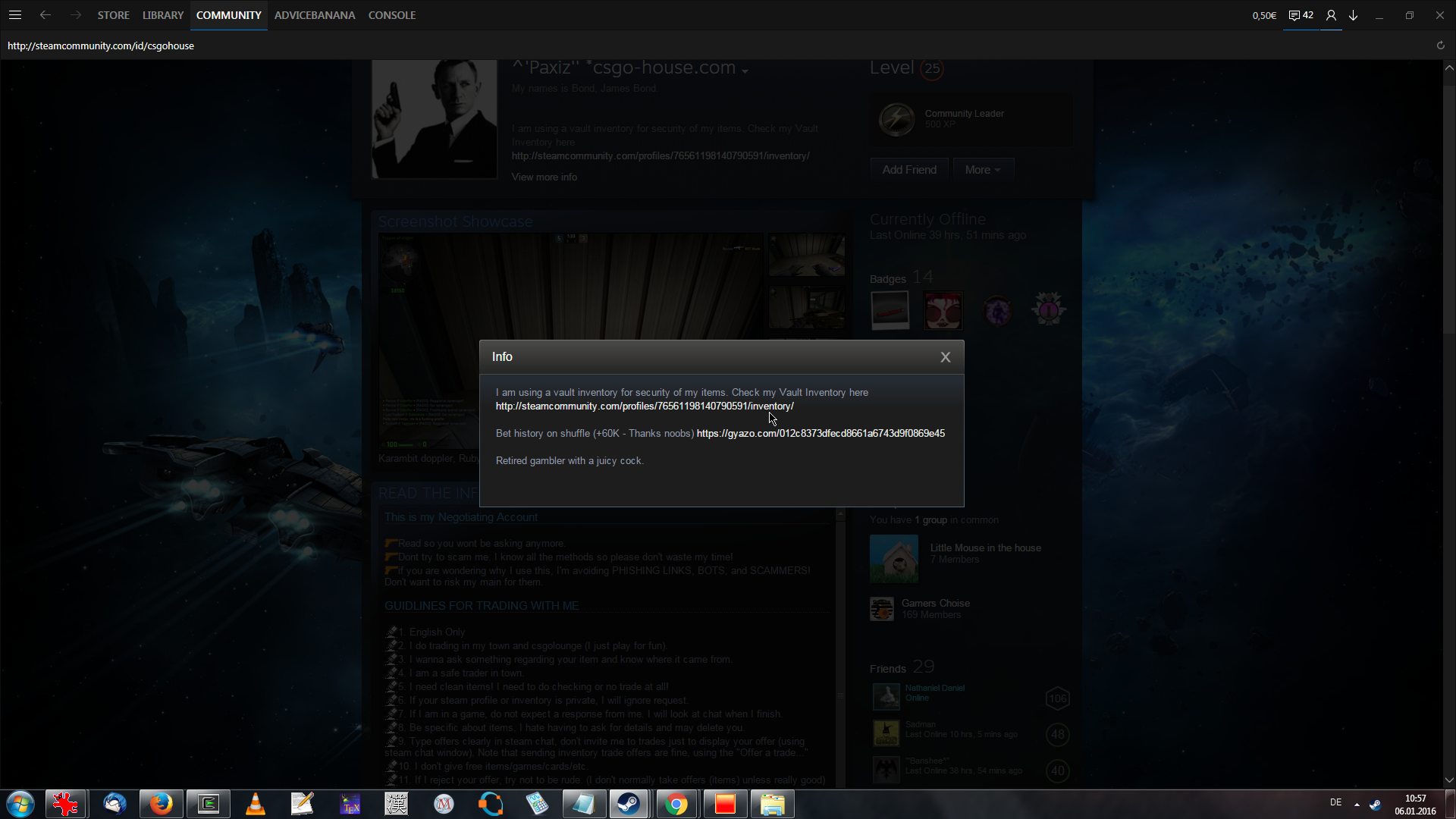This screenshot has width=1456, height=819.
Task: Click the page URL address field
Action: [101, 45]
